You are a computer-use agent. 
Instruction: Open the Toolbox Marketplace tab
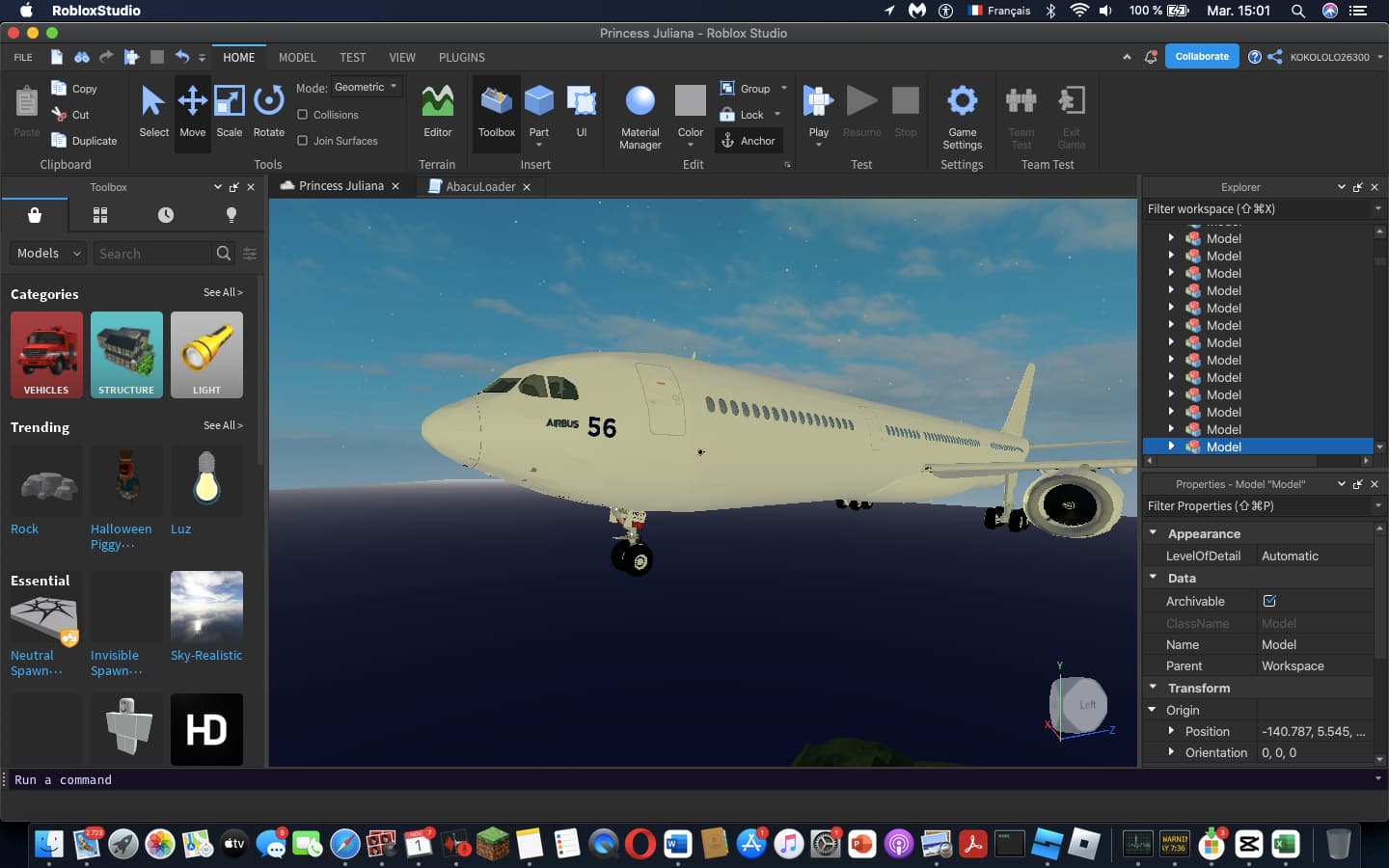pyautogui.click(x=35, y=215)
